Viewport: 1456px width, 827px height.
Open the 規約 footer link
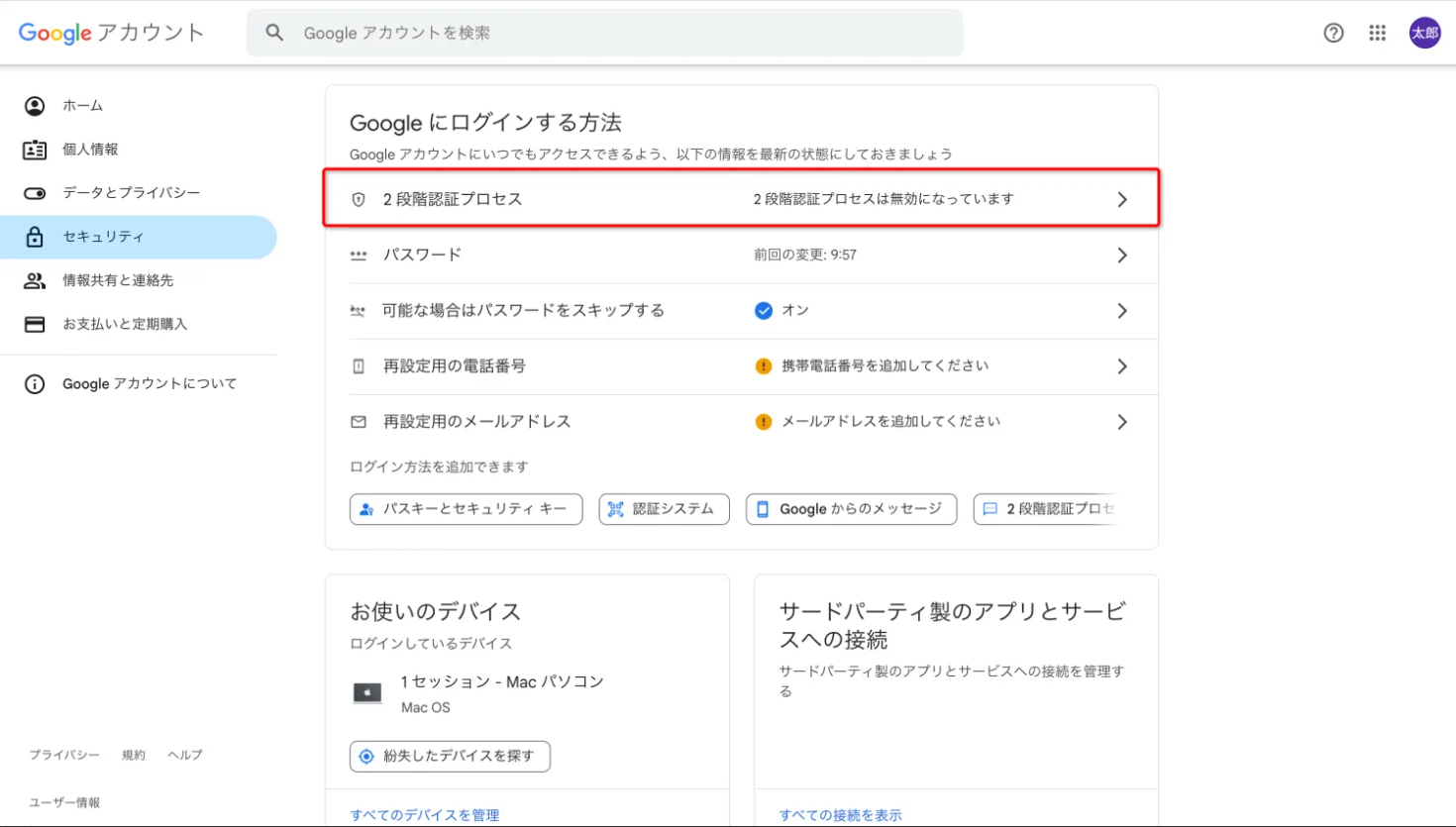[x=134, y=755]
